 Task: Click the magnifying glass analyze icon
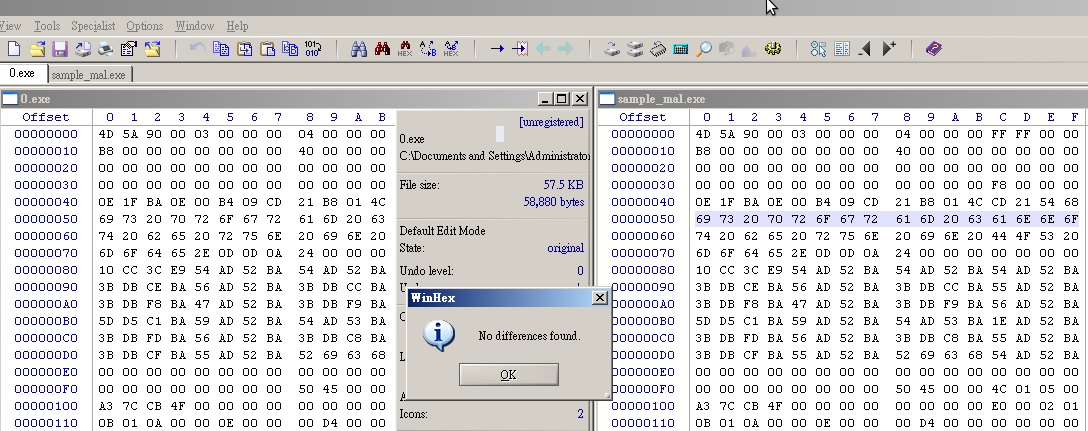click(704, 48)
